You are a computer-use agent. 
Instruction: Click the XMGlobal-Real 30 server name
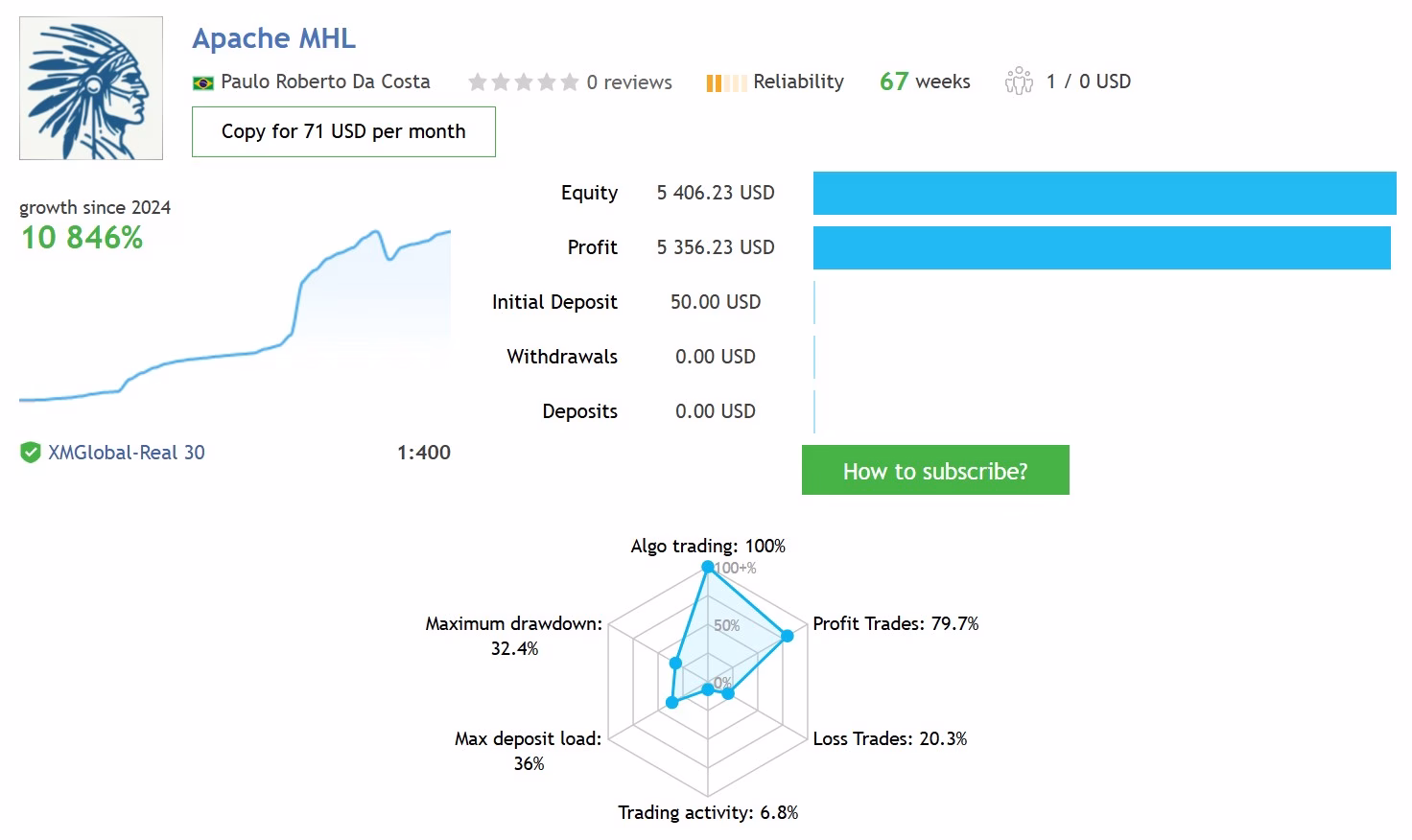click(127, 453)
